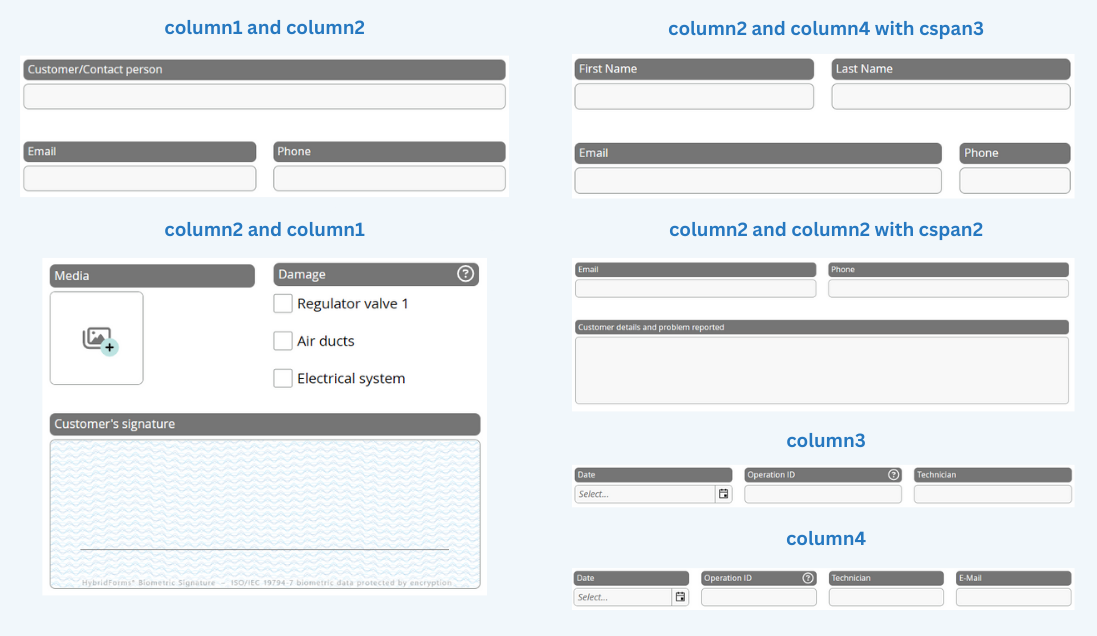Click the Customer/Contact person input field
The height and width of the screenshot is (636, 1097).
click(x=264, y=97)
